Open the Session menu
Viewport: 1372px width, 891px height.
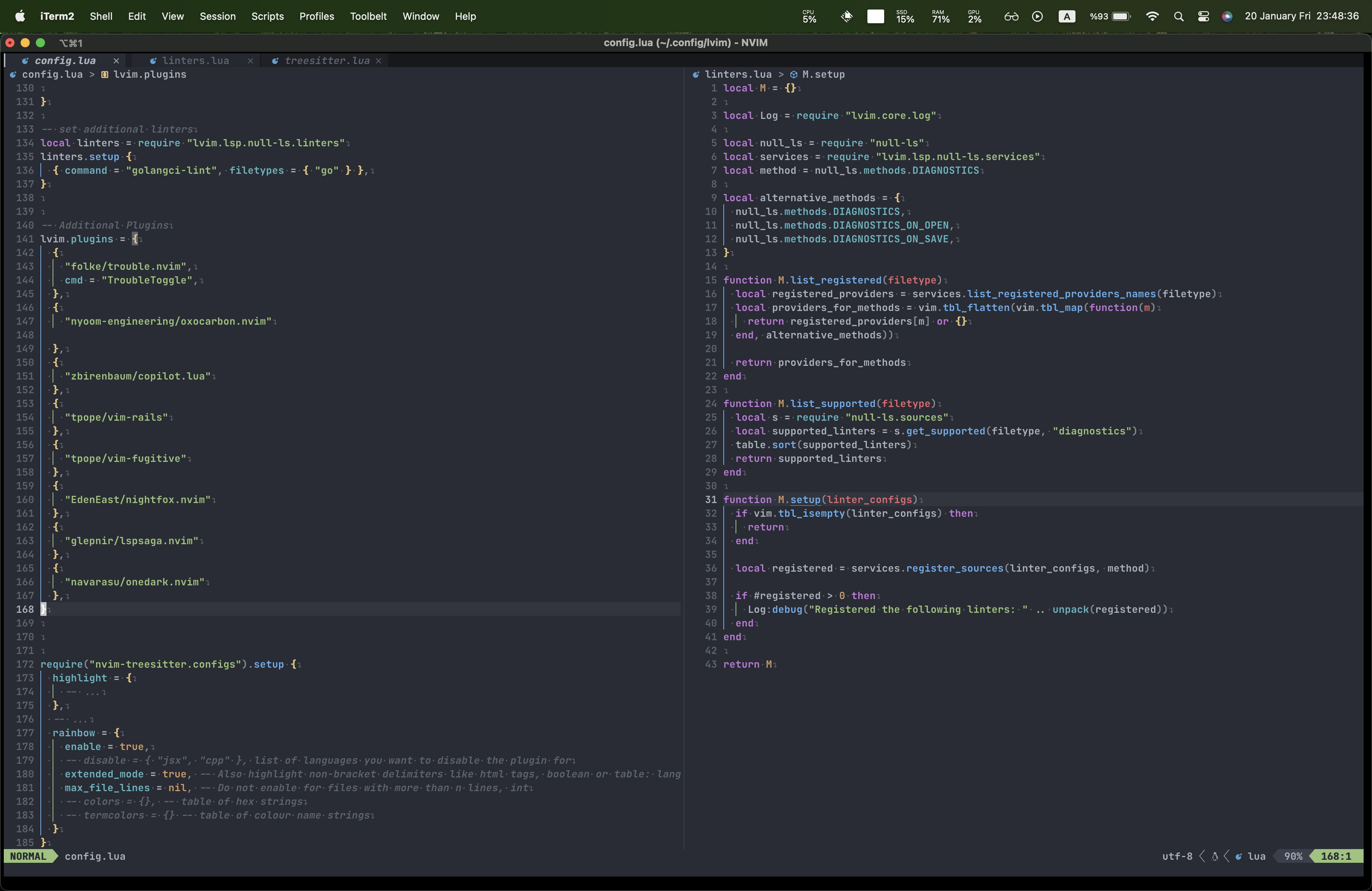coord(217,16)
